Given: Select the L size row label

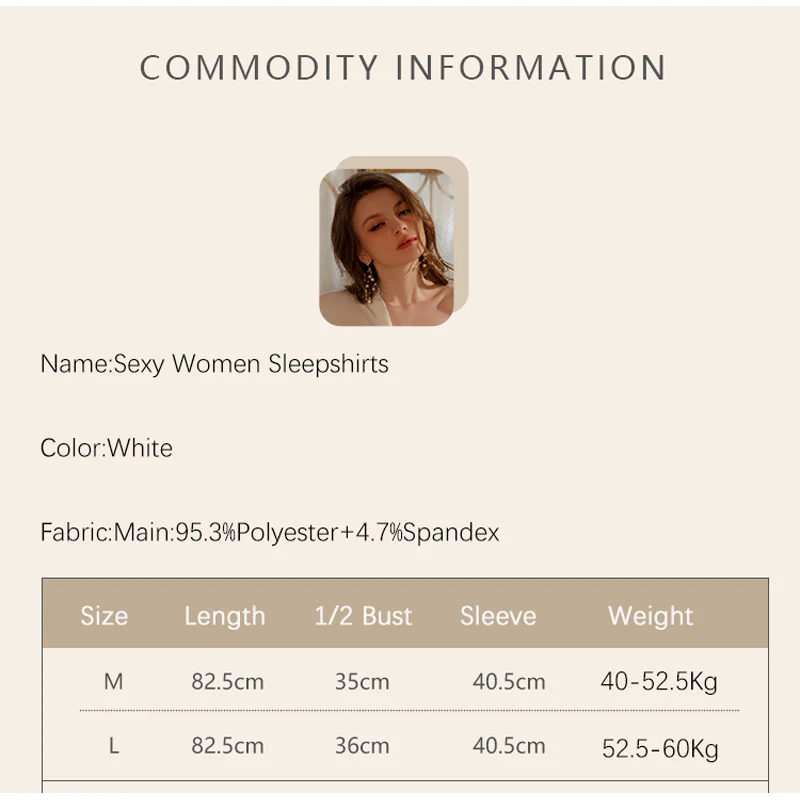Looking at the screenshot, I should point(113,747).
